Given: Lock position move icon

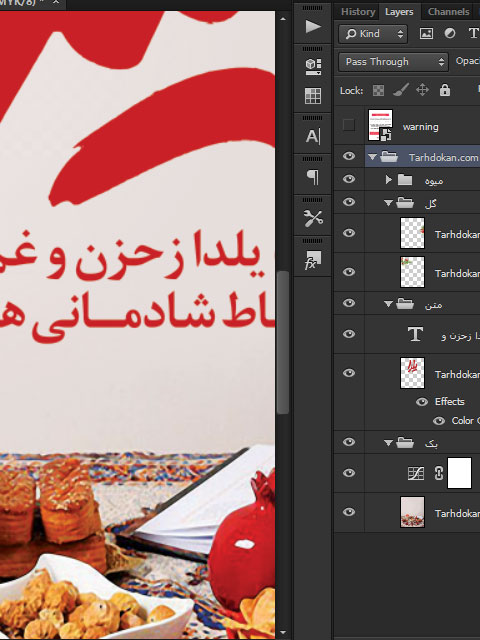Looking at the screenshot, I should pyautogui.click(x=422, y=90).
